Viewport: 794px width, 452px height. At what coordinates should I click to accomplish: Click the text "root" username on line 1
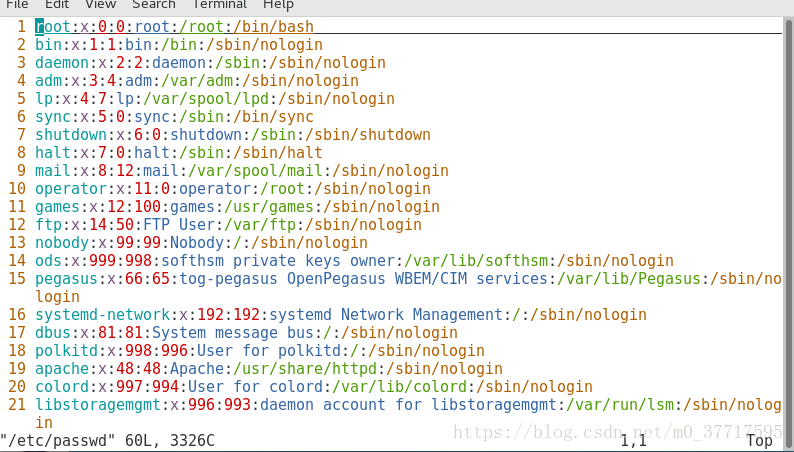point(53,26)
